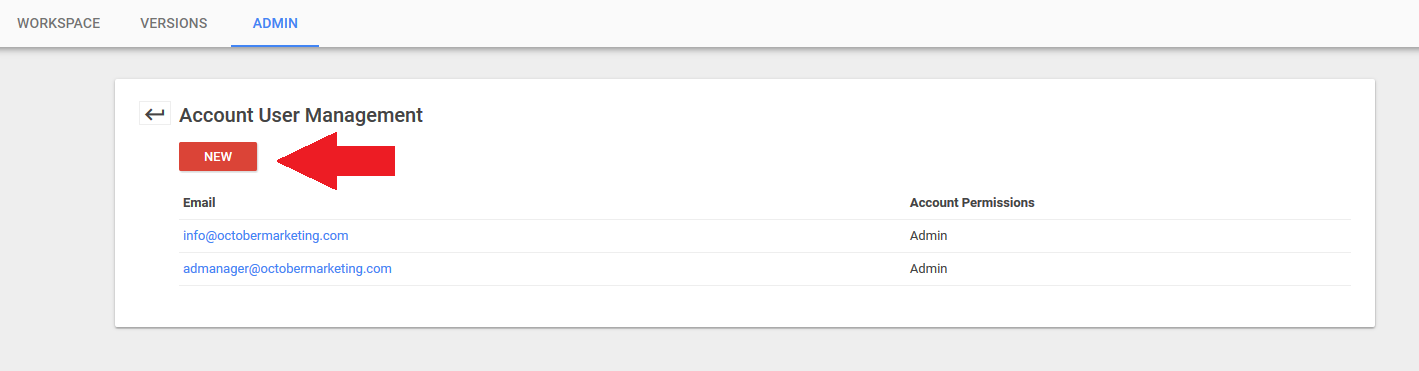This screenshot has height=371, width=1419.
Task: Go back using the return arrow icon
Action: pos(154,114)
